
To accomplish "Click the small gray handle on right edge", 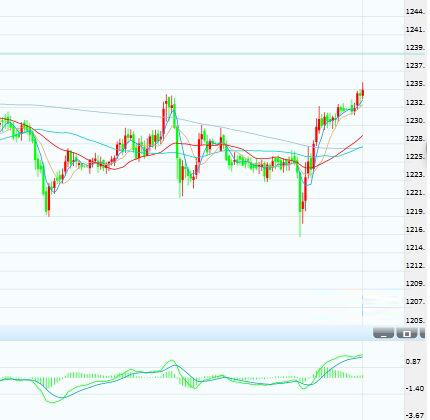I will point(427,149).
